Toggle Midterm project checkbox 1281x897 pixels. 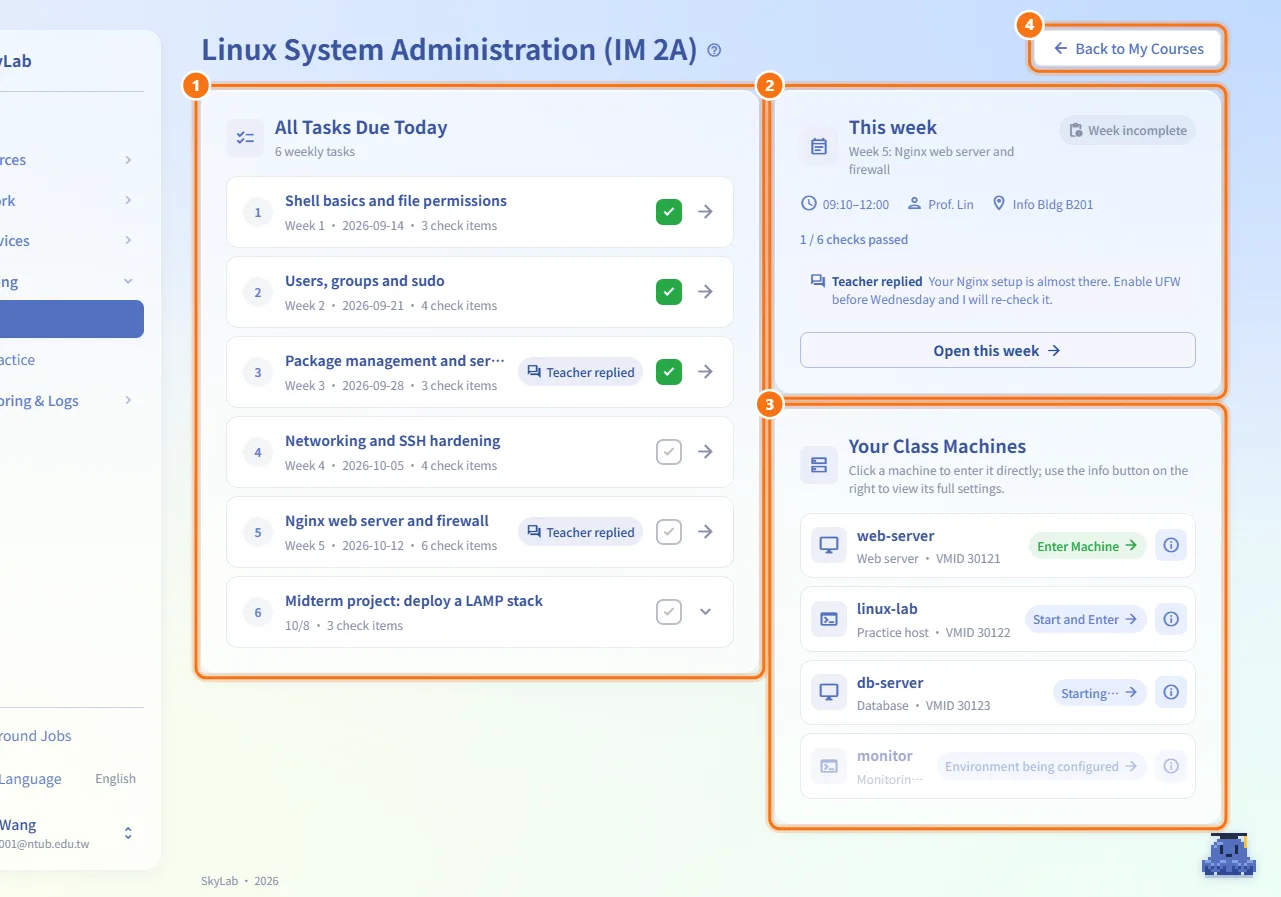(669, 612)
